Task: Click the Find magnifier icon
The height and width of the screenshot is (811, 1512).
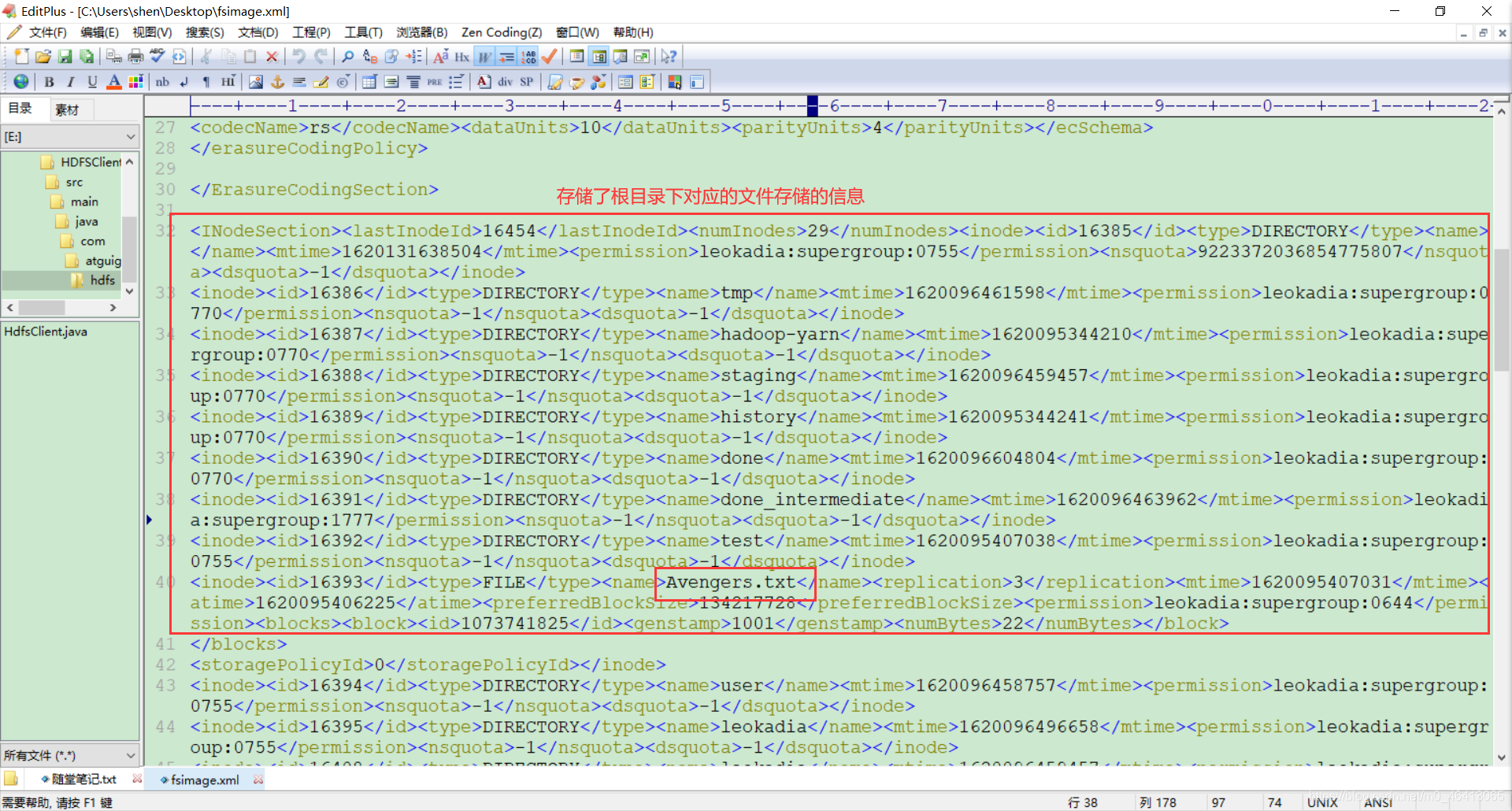Action: pos(348,56)
